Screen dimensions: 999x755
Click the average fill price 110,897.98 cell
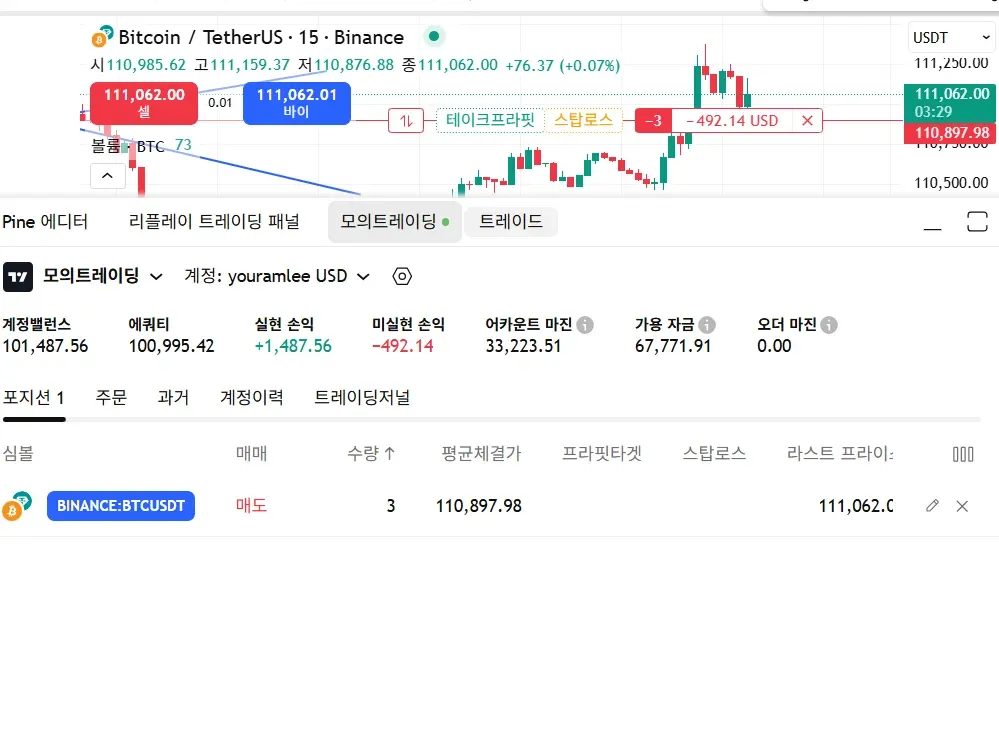[478, 506]
